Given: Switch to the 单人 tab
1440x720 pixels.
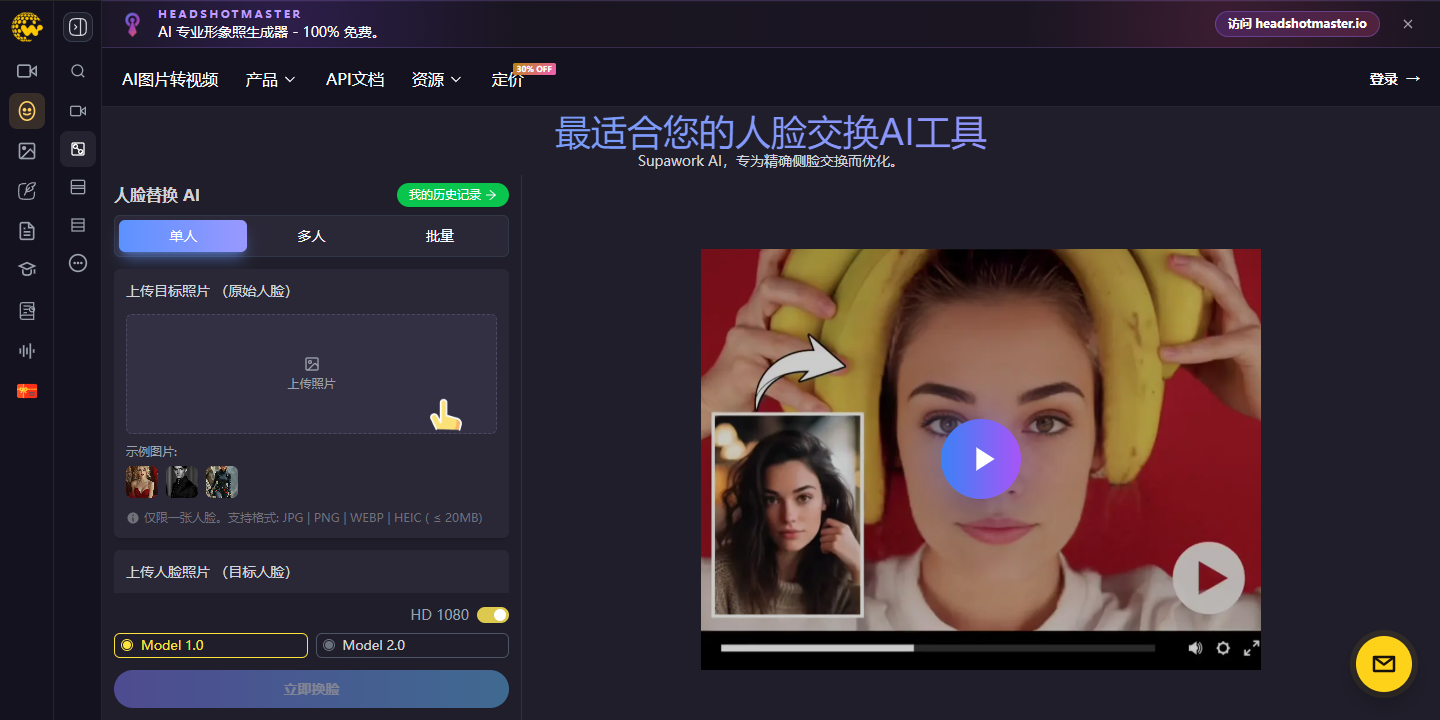Looking at the screenshot, I should pos(183,236).
